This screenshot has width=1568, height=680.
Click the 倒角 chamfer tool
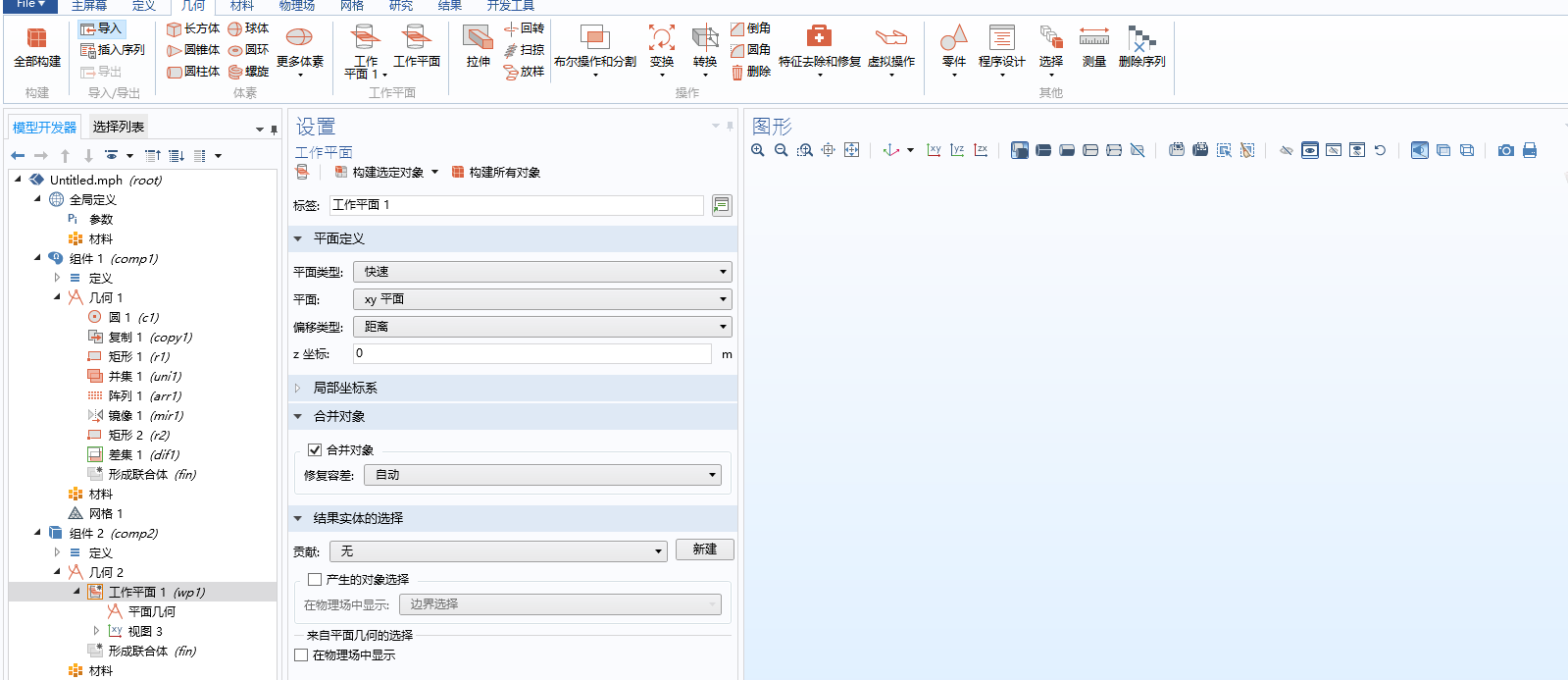pos(750,28)
